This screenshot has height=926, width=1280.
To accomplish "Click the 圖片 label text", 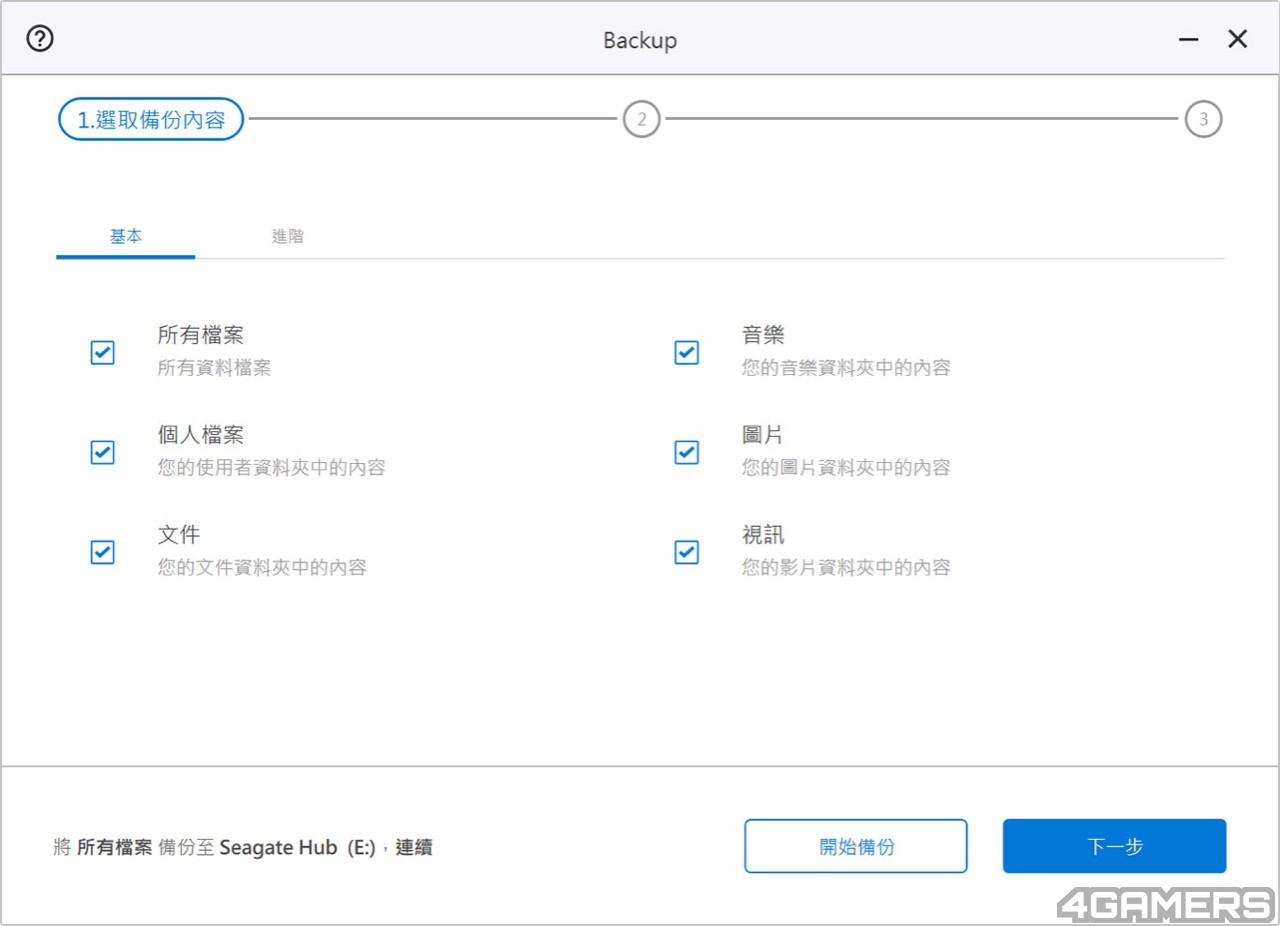I will pyautogui.click(x=763, y=435).
